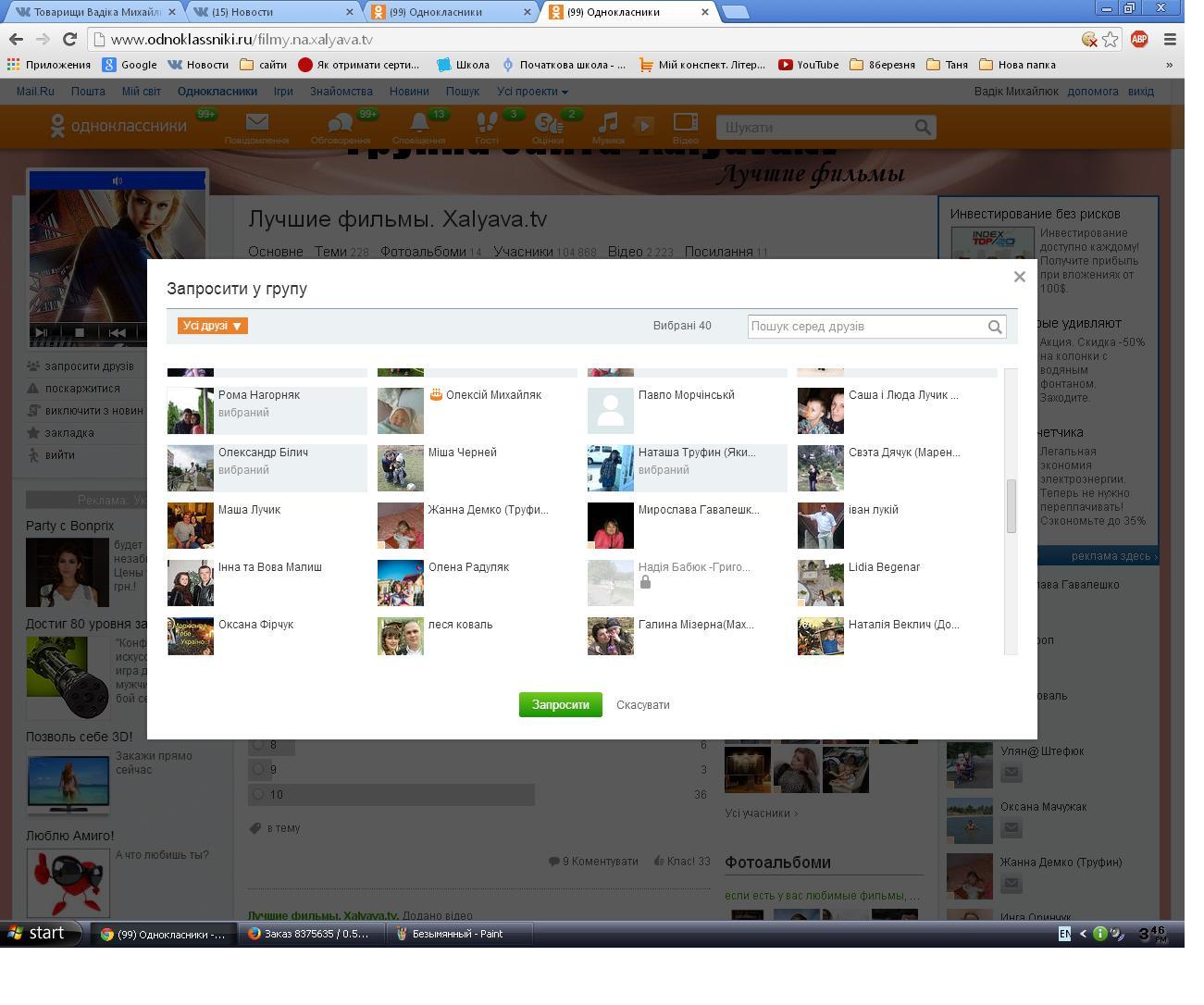Click the magnifier in the friends search box
The width and height of the screenshot is (1204, 1005).
(x=995, y=327)
